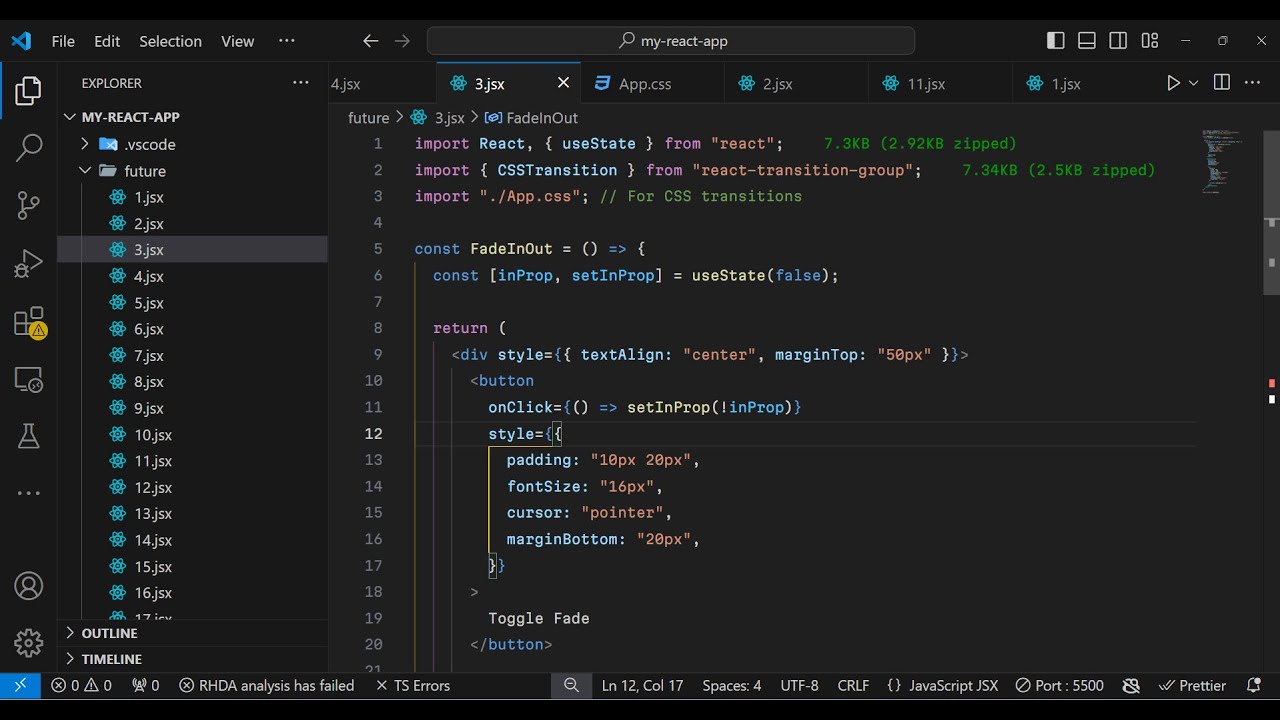Click the my-react-app command center search box

(670, 41)
